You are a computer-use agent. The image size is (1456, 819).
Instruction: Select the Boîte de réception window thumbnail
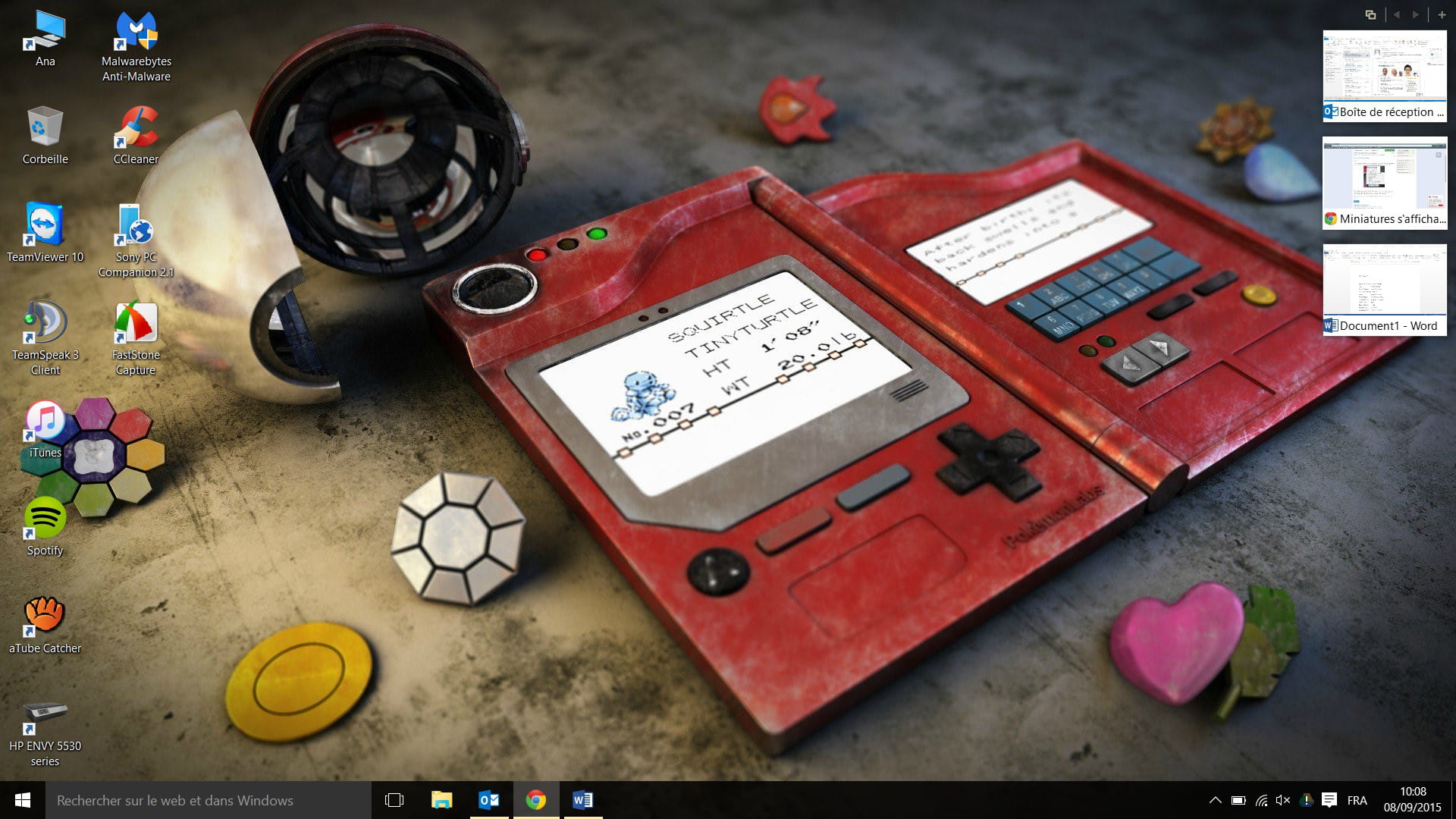click(1385, 76)
